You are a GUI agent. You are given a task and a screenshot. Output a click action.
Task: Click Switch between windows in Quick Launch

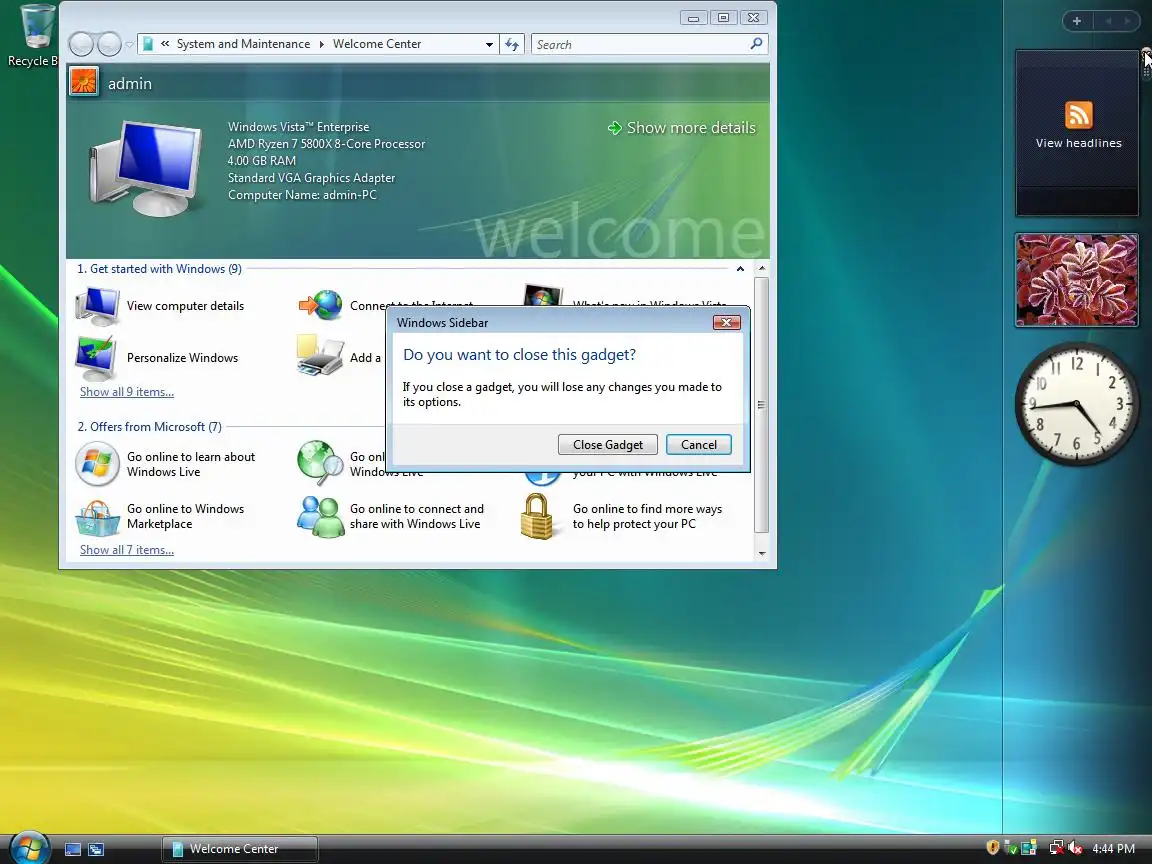pyautogui.click(x=96, y=849)
